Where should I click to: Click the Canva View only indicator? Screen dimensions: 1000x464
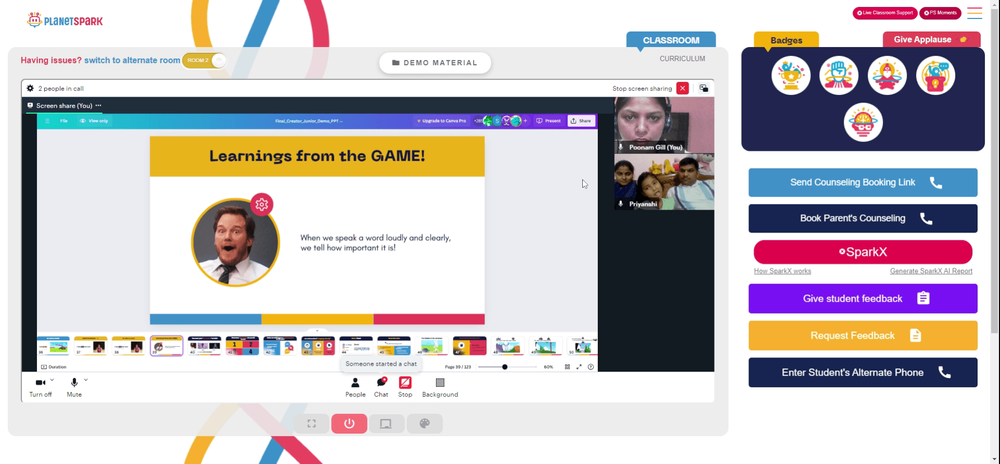[x=94, y=120]
